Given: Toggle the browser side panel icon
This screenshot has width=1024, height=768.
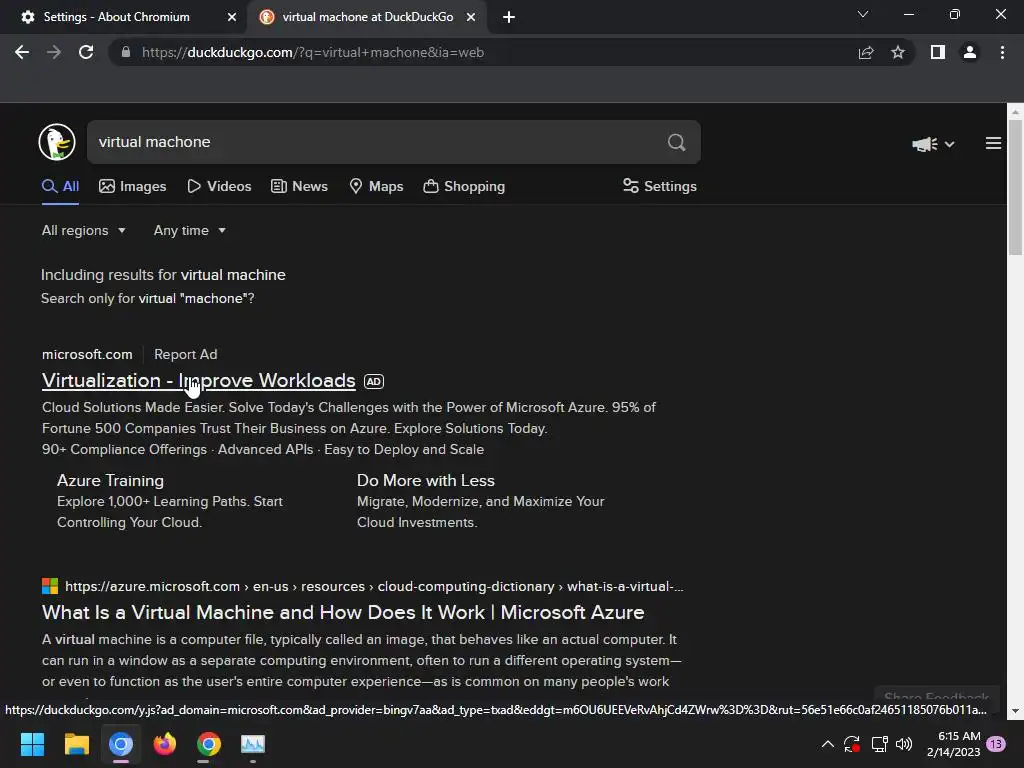Looking at the screenshot, I should (x=938, y=52).
